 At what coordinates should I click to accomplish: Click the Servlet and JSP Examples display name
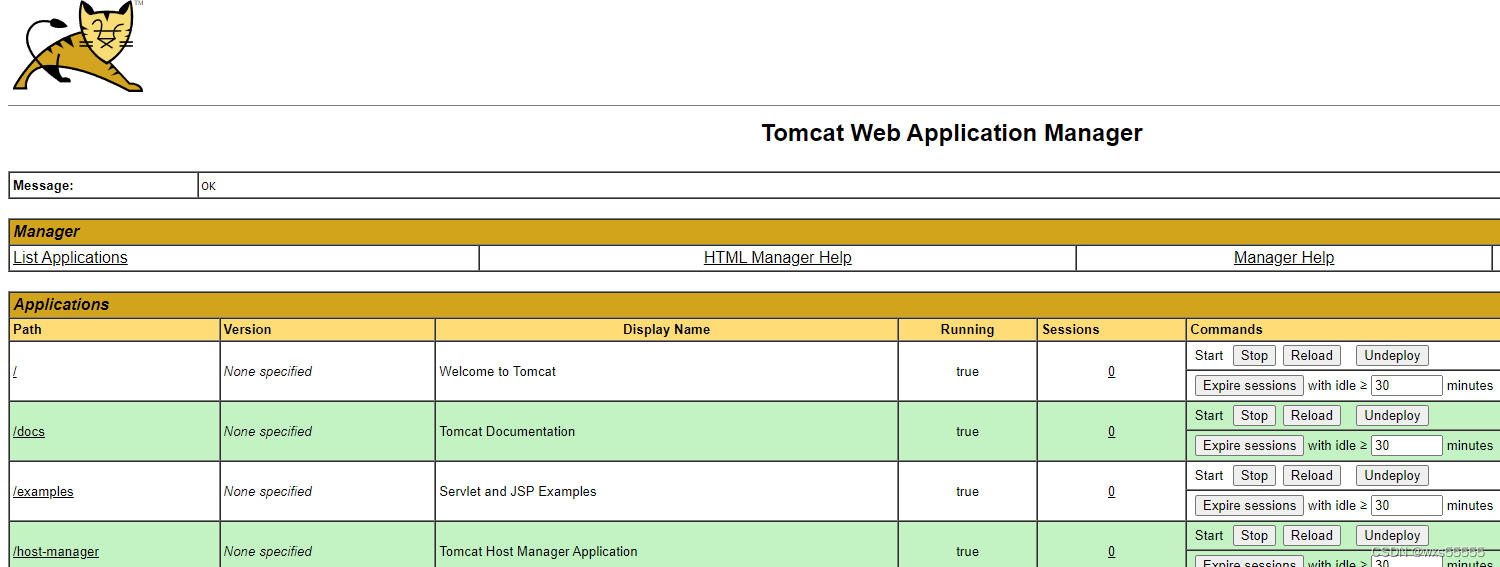pos(518,491)
